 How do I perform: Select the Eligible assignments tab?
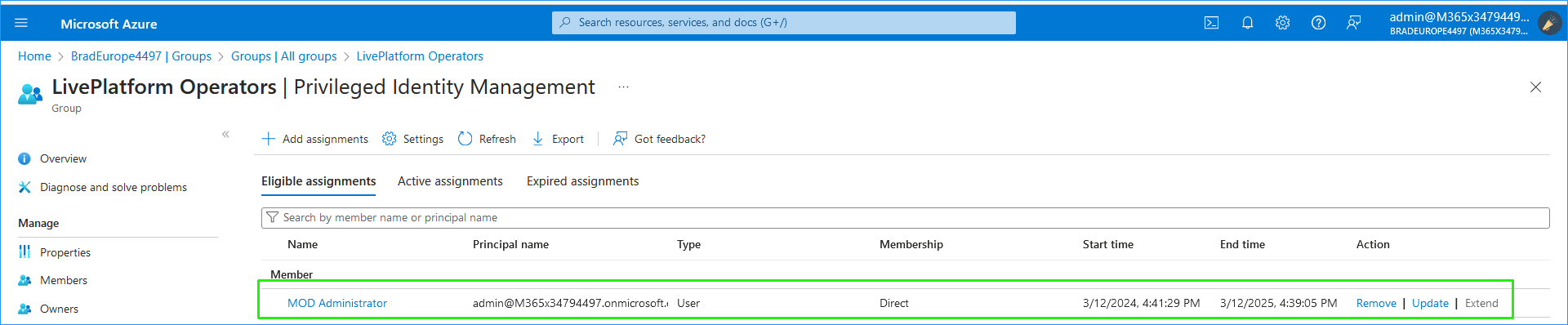tap(318, 181)
